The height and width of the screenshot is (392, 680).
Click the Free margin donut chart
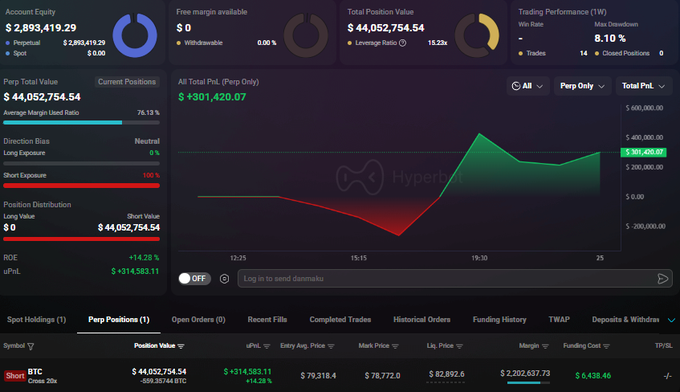[x=306, y=35]
